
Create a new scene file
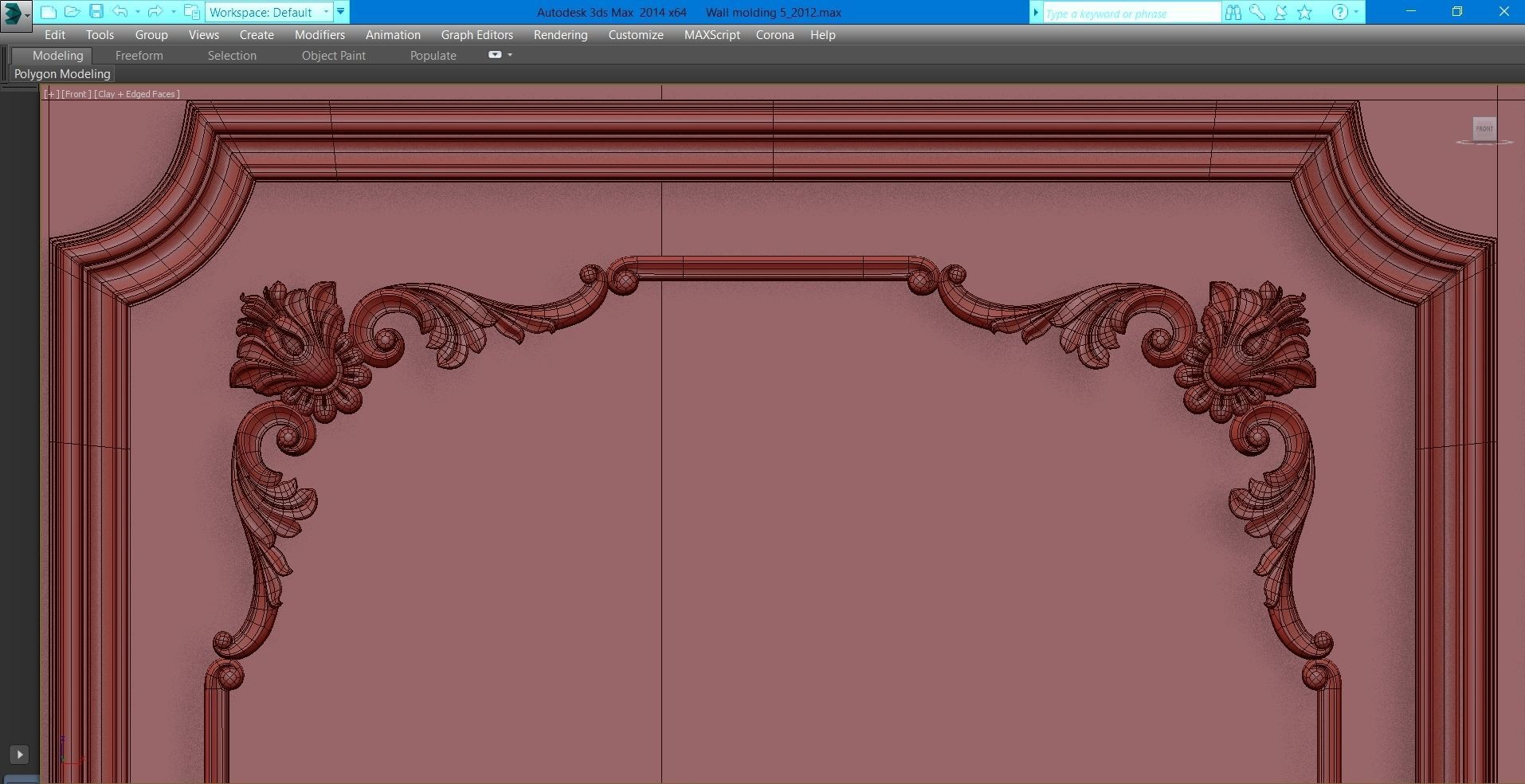tap(49, 12)
